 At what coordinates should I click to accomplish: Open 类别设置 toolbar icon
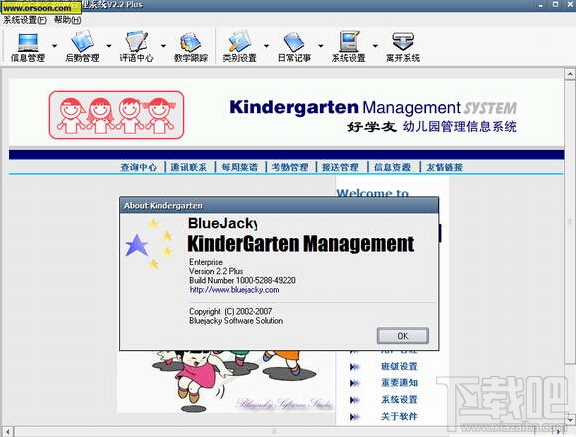pyautogui.click(x=240, y=47)
